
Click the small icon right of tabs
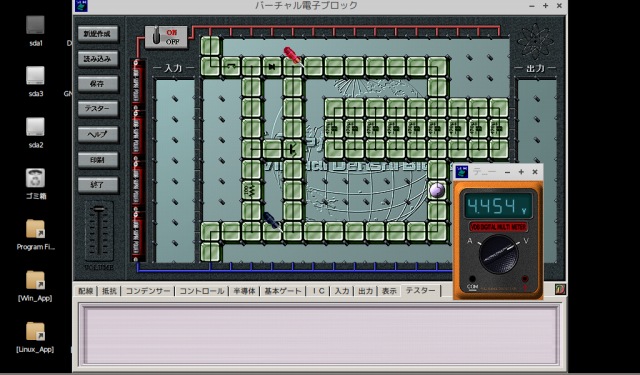pyautogui.click(x=560, y=290)
